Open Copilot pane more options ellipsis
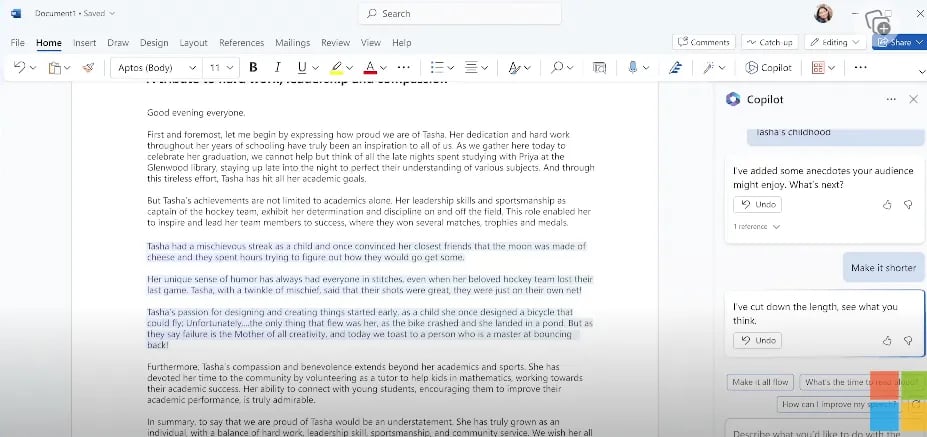Viewport: 927px width, 437px height. click(x=891, y=99)
